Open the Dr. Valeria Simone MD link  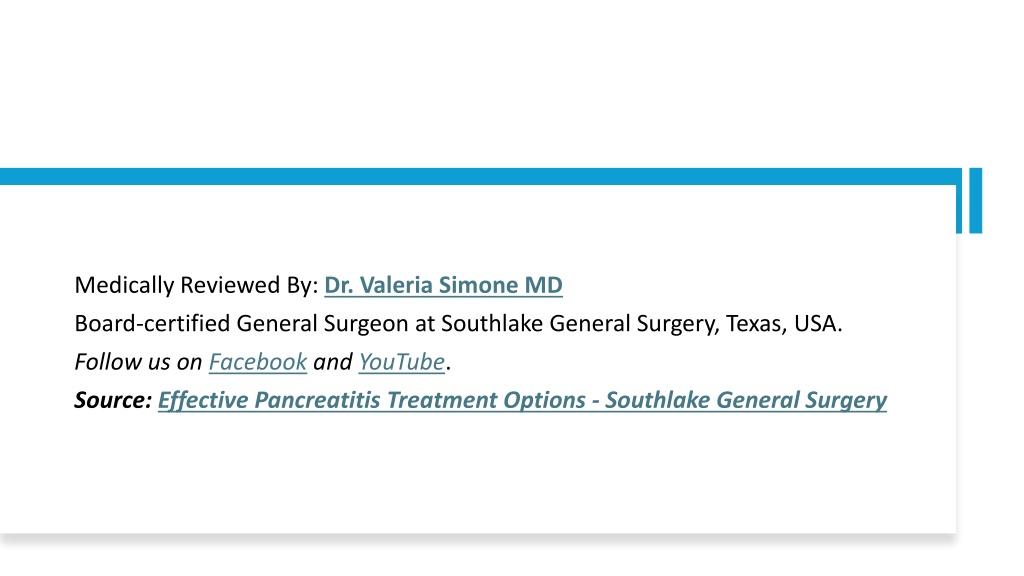443,285
